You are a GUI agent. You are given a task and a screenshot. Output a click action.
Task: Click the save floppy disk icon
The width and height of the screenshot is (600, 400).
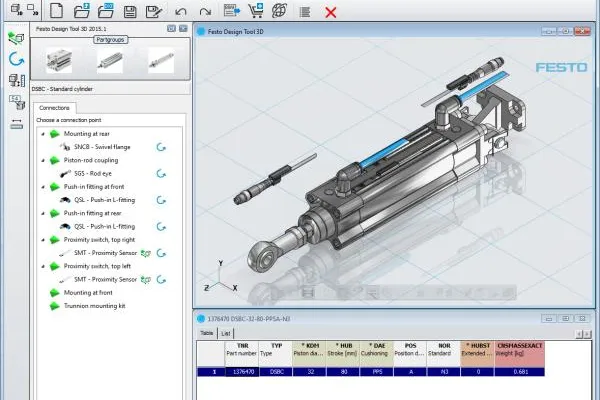[x=130, y=11]
